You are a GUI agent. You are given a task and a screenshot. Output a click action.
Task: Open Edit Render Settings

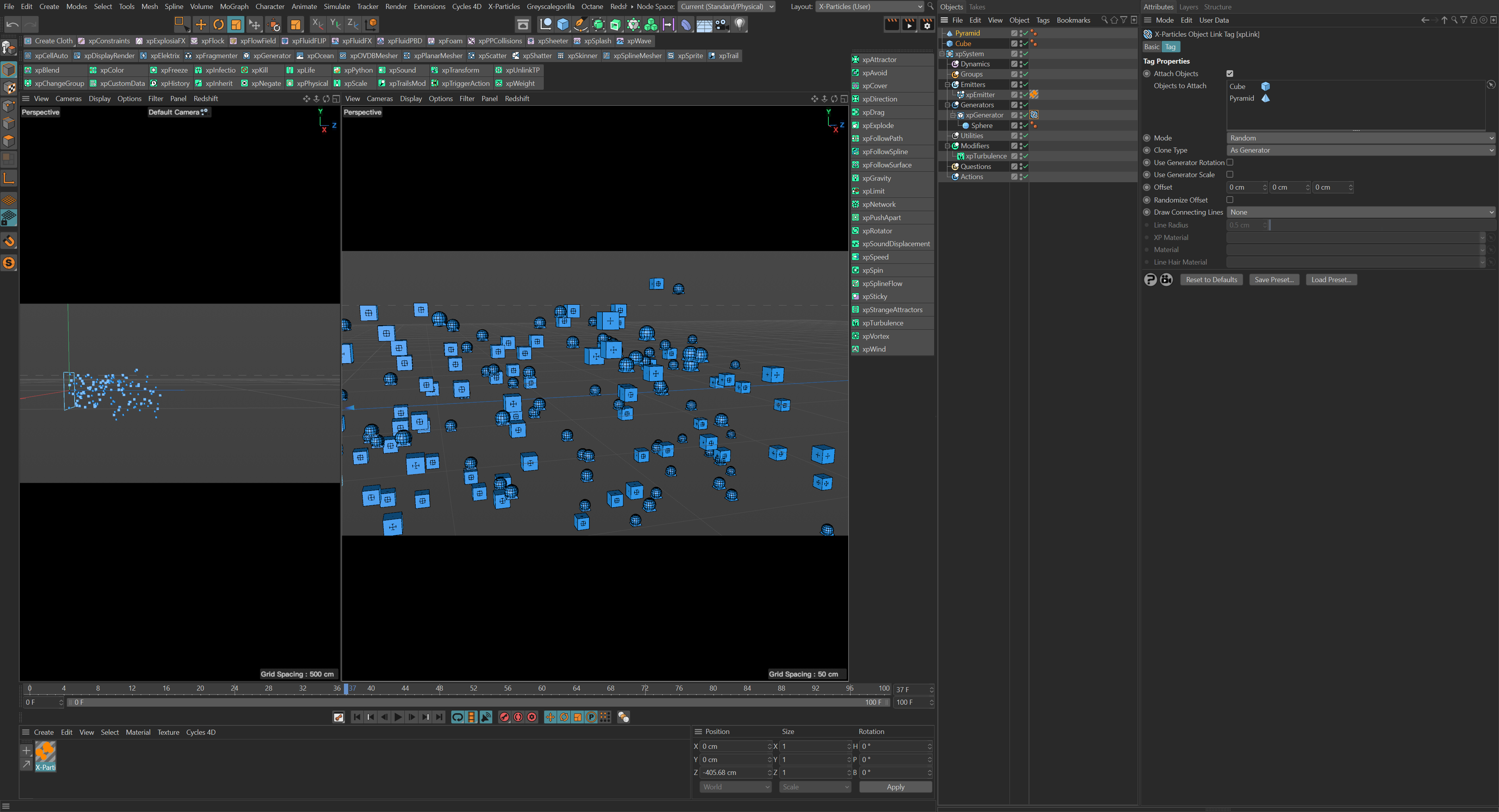pos(927,24)
